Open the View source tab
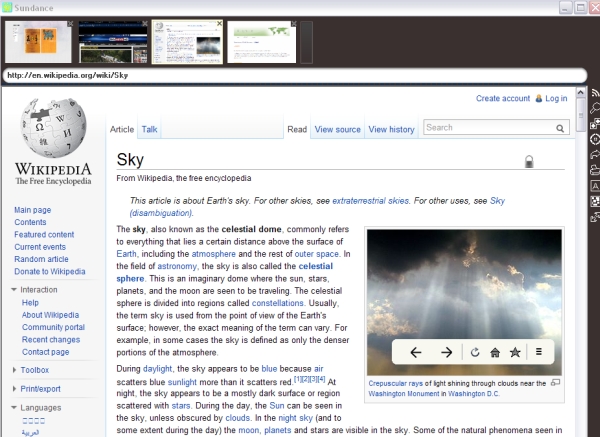This screenshot has width=600, height=437. (338, 129)
